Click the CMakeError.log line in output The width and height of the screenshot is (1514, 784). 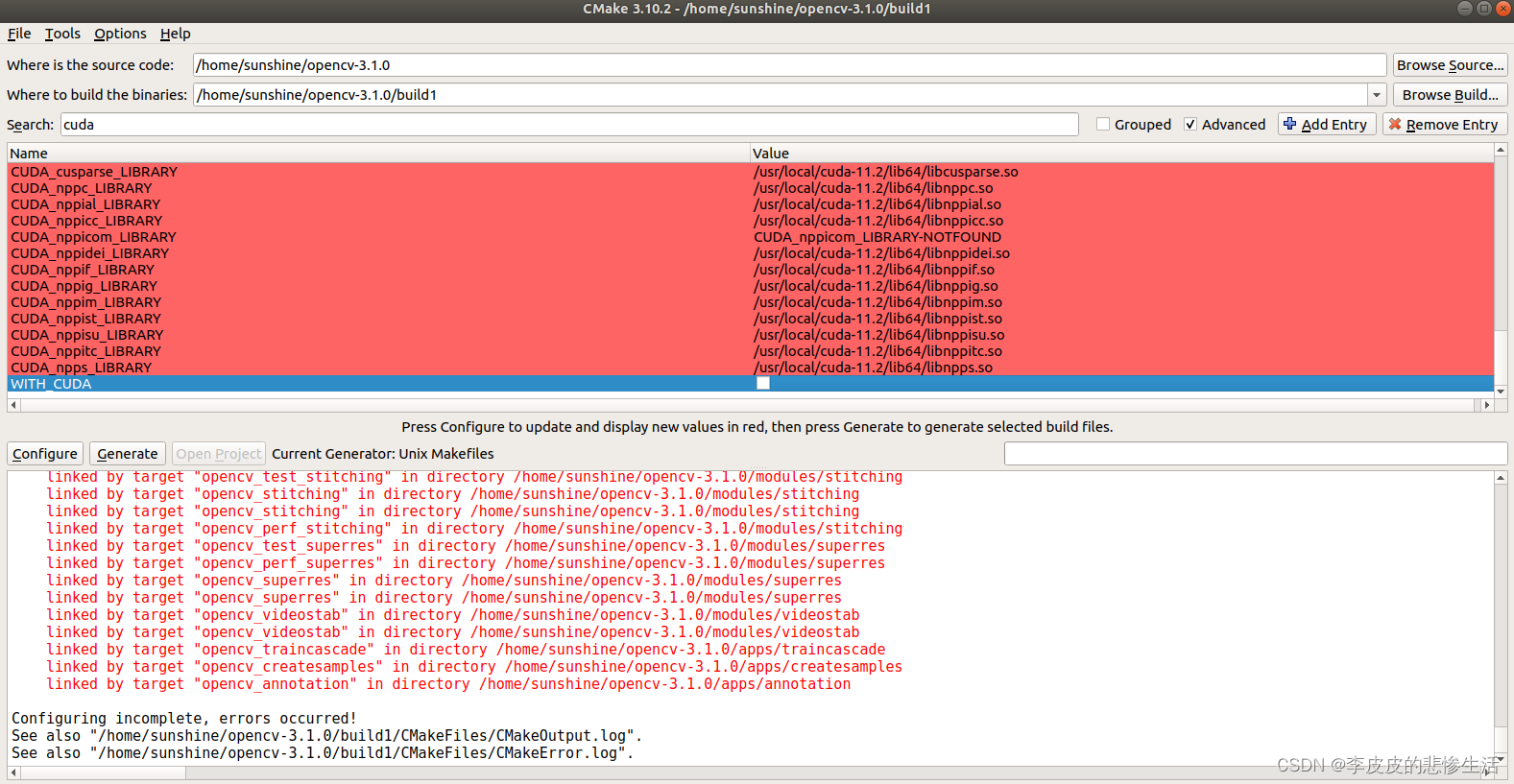tap(323, 753)
